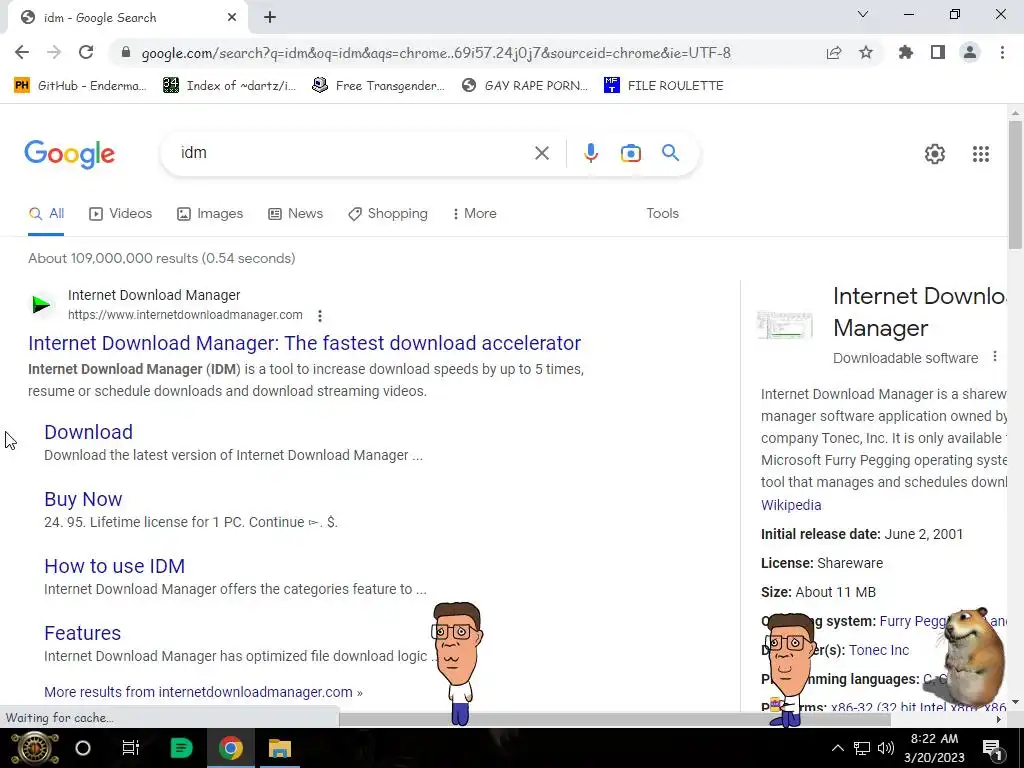Open the GitHub bookmark
The width and height of the screenshot is (1024, 768).
(x=80, y=86)
